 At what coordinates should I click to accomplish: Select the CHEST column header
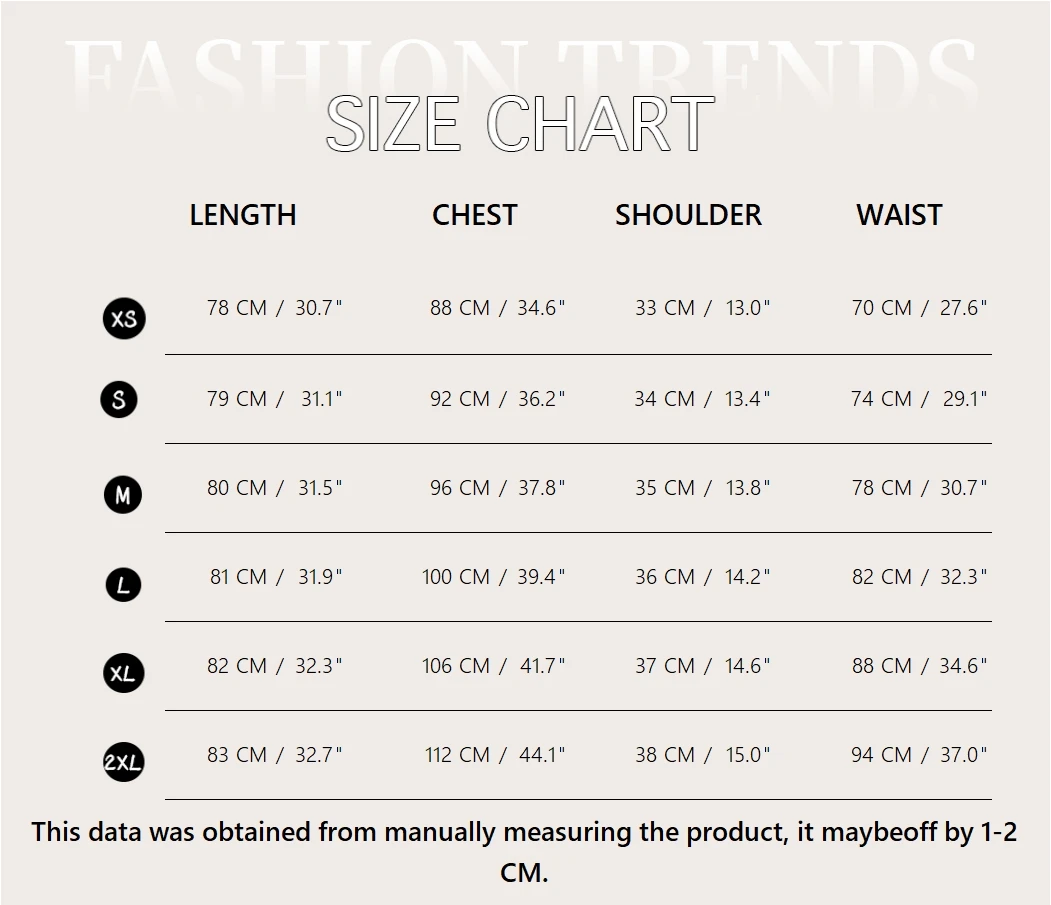[475, 215]
